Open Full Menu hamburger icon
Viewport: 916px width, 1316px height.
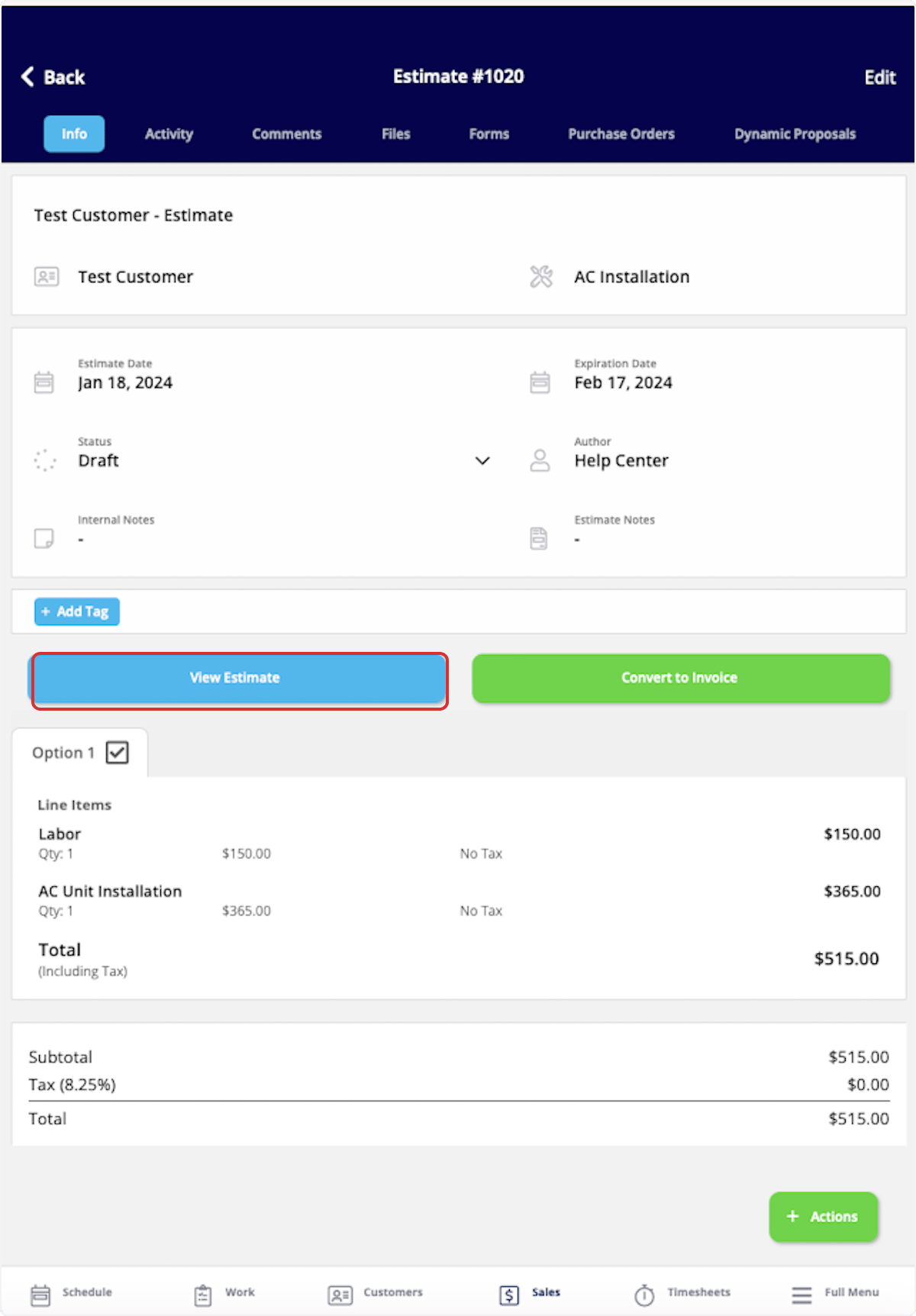(801, 1295)
